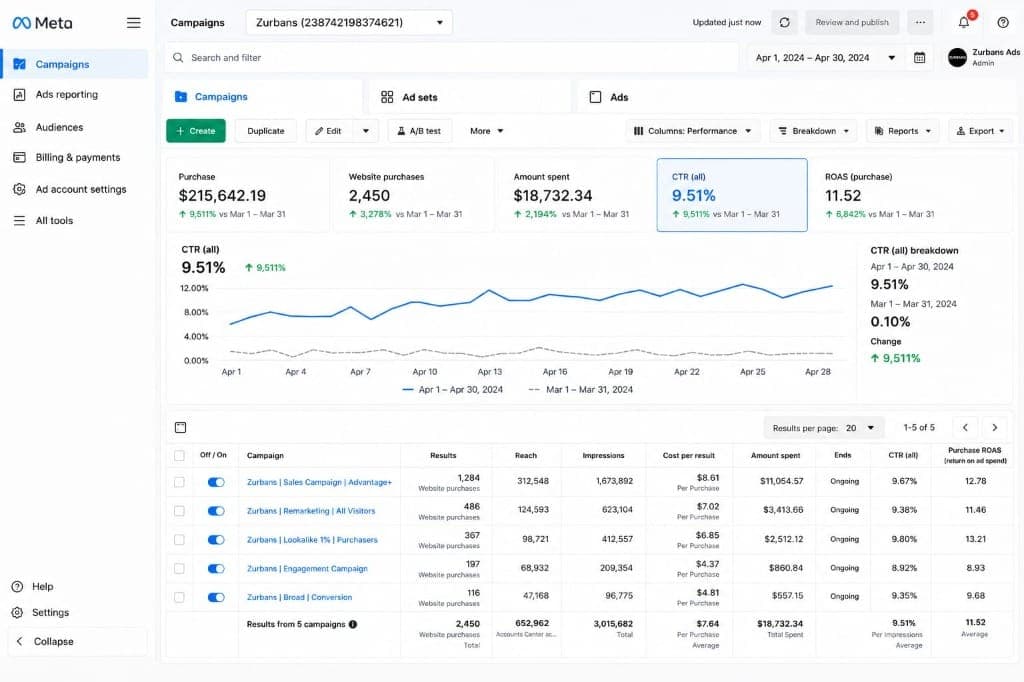Screen dimensions: 1024x682
Task: Click the Edit button
Action: tap(329, 131)
